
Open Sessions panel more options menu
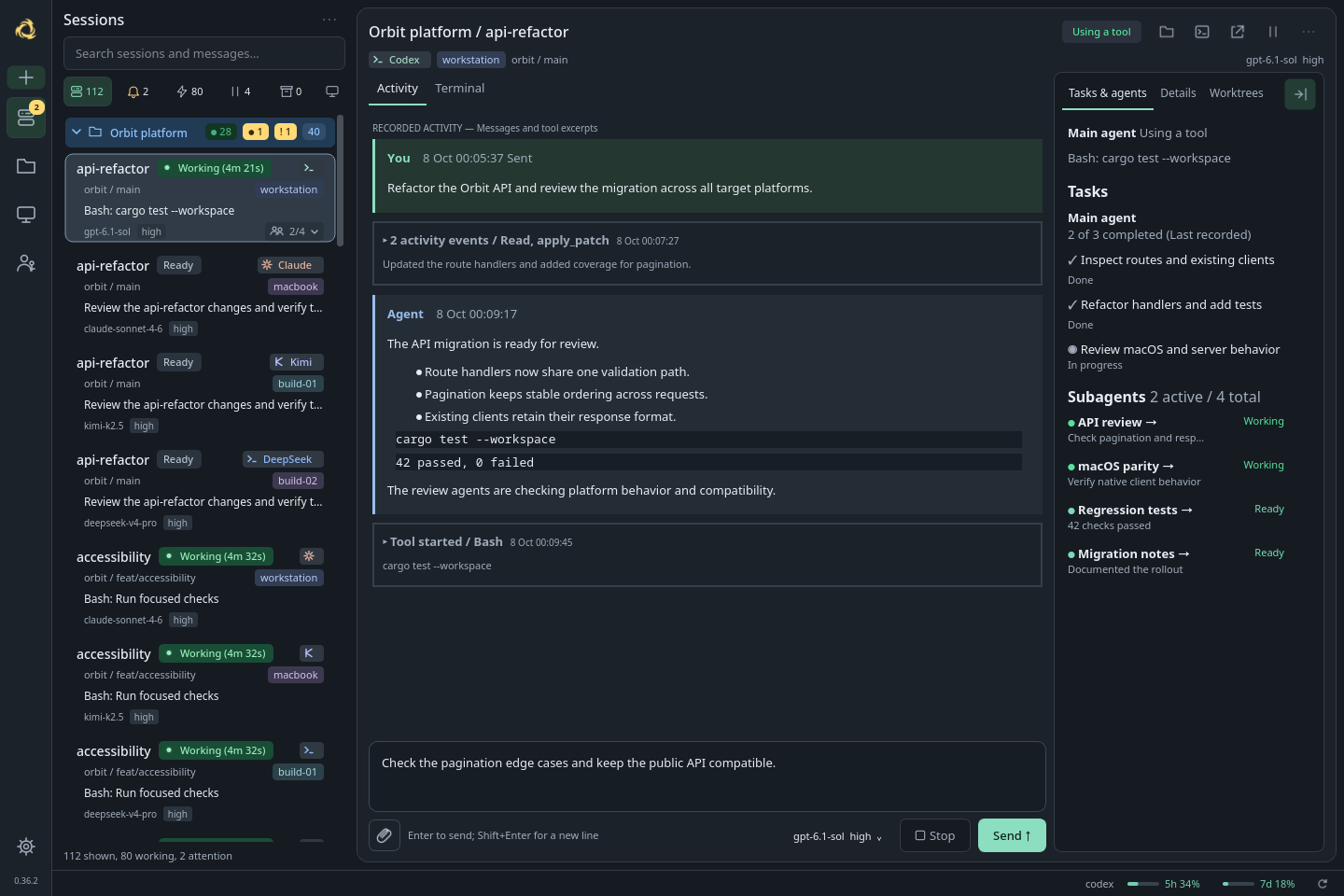pos(329,20)
